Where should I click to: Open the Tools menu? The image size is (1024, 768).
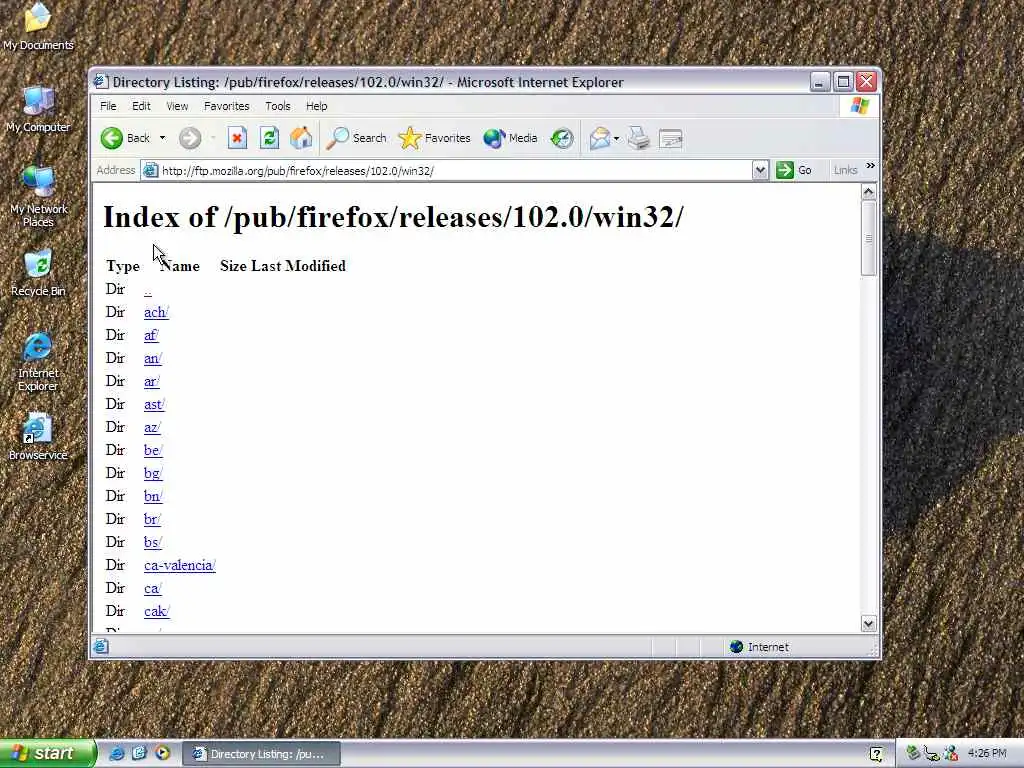(278, 106)
